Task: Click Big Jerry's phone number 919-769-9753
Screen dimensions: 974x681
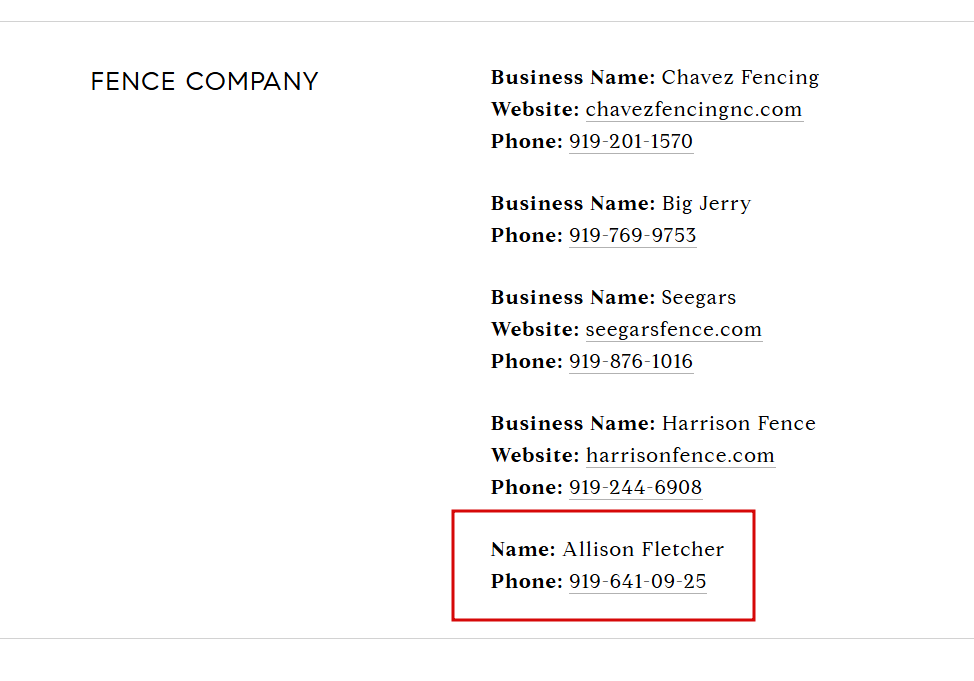Action: coord(632,235)
